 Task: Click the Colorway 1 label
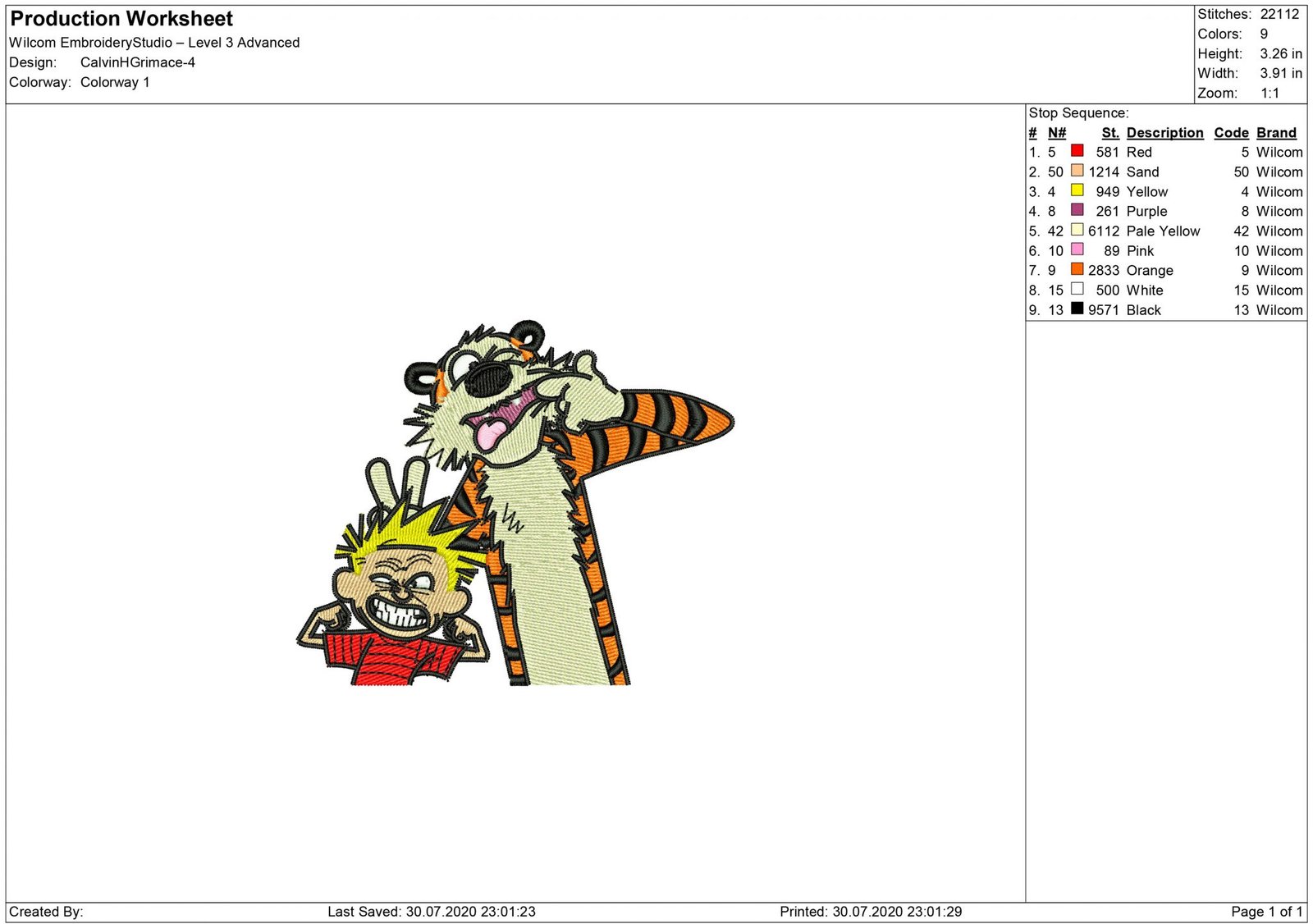tap(115, 82)
